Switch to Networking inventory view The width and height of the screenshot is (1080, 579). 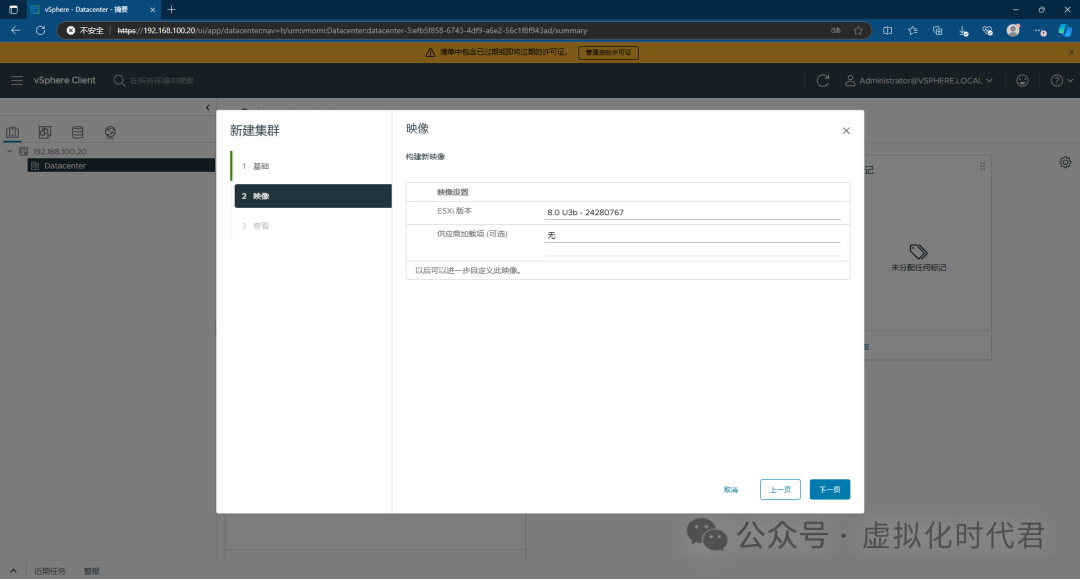point(110,132)
